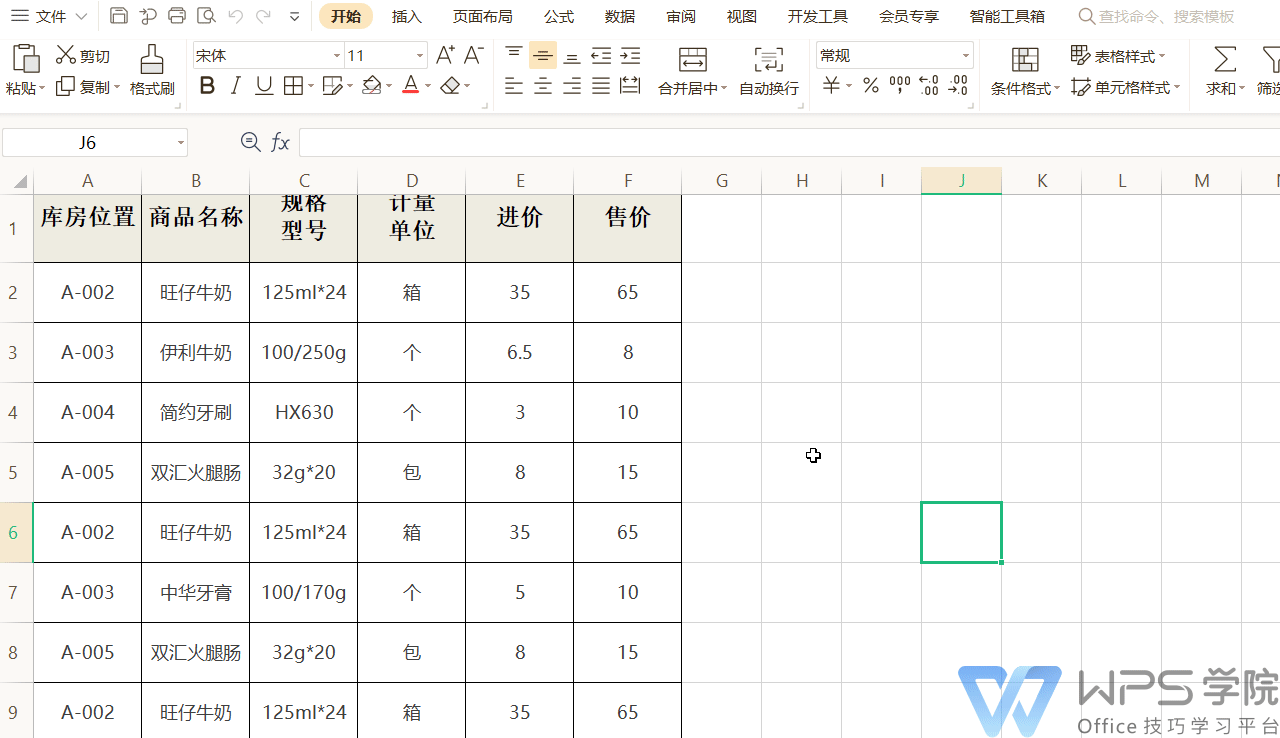Click Conditional Formatting (条件格式) icon
The image size is (1280, 738).
click(x=1025, y=59)
